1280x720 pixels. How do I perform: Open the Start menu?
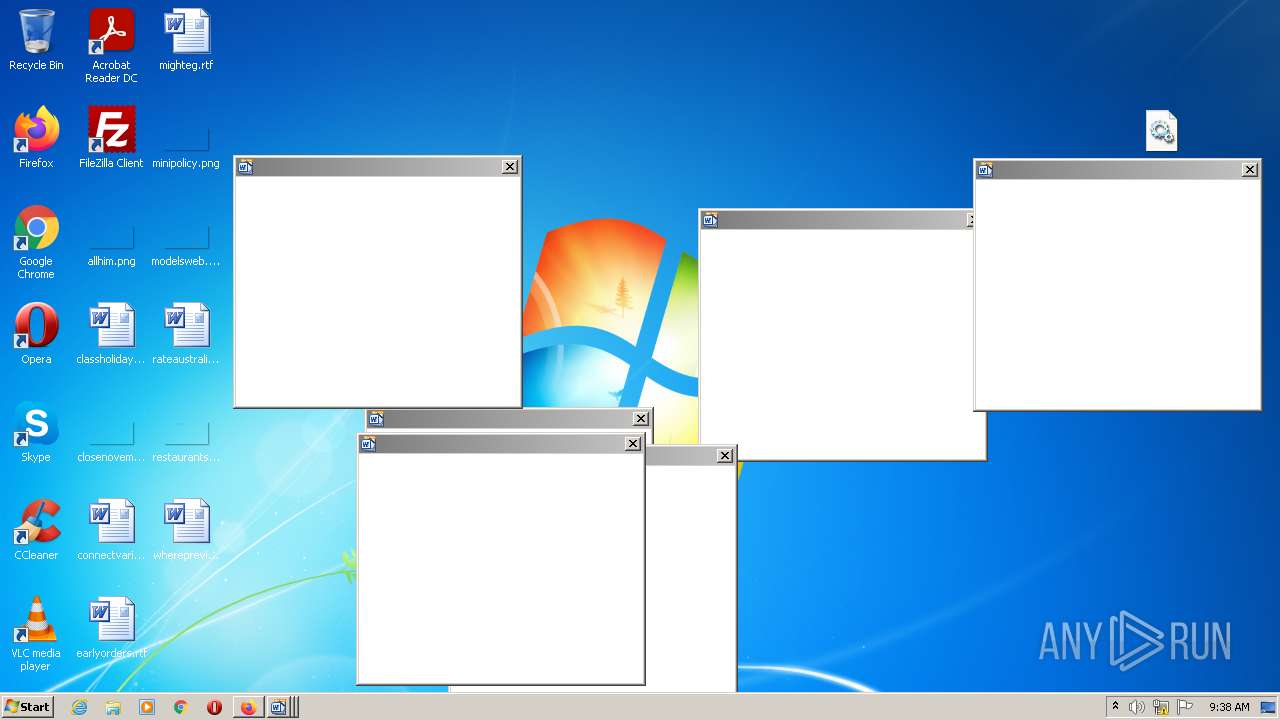tap(27, 706)
